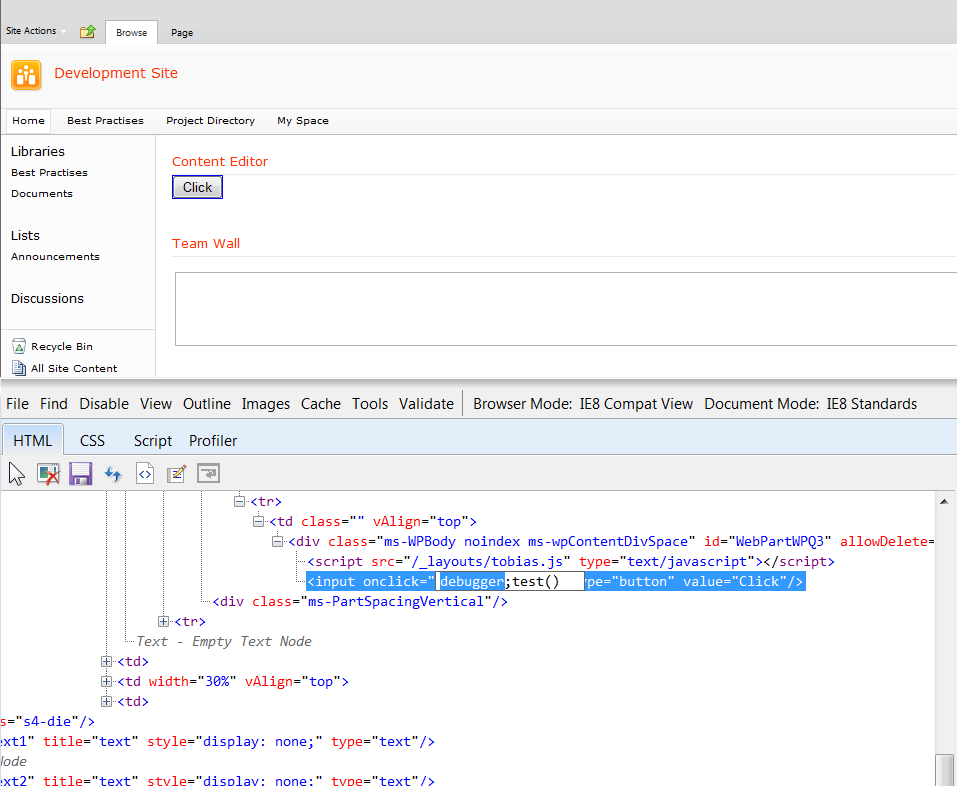The image size is (957, 786).
Task: Open the Recycle Bin link
Action: [x=62, y=346]
